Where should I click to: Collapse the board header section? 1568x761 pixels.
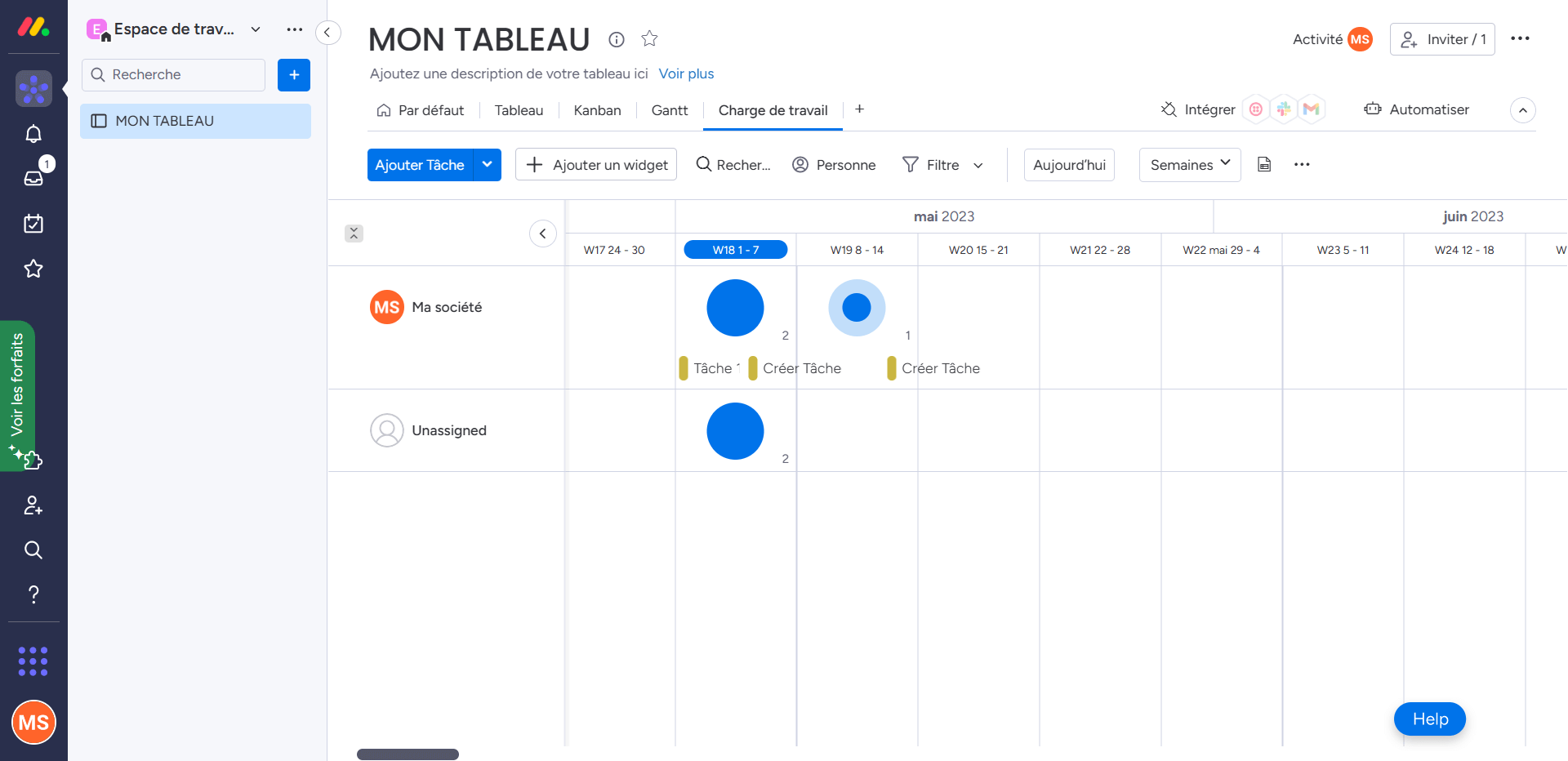click(1522, 110)
